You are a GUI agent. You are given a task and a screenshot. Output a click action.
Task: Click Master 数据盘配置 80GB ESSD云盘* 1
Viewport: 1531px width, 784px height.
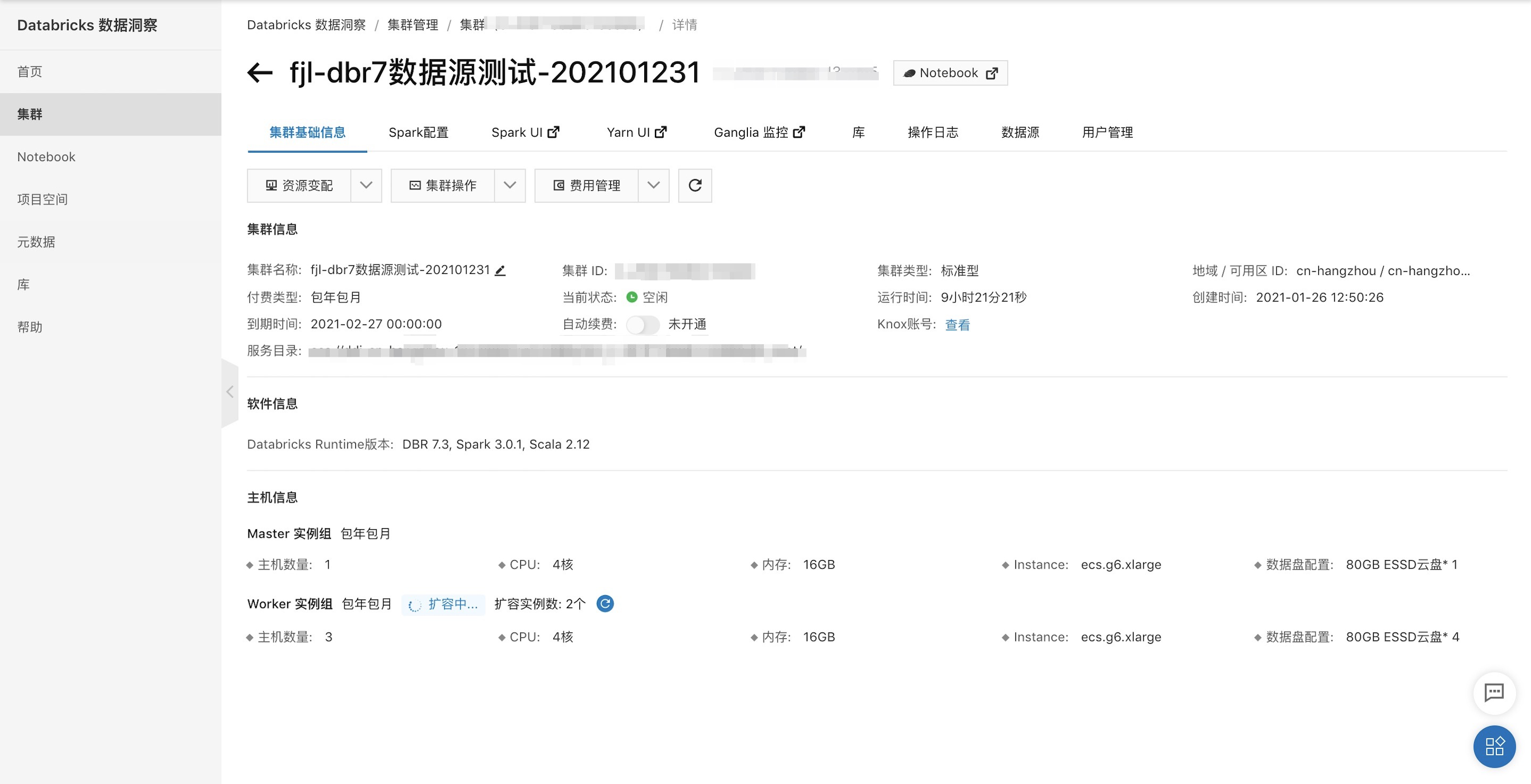pos(1401,565)
